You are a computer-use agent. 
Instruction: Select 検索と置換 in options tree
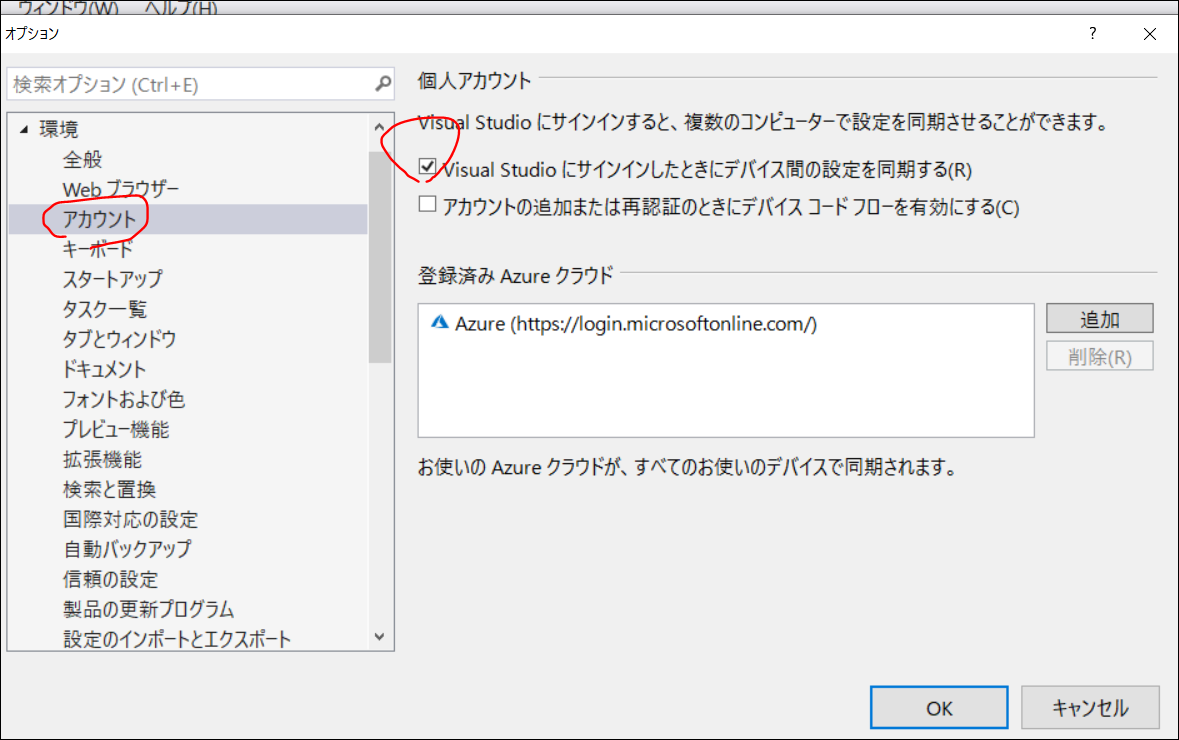(x=110, y=490)
